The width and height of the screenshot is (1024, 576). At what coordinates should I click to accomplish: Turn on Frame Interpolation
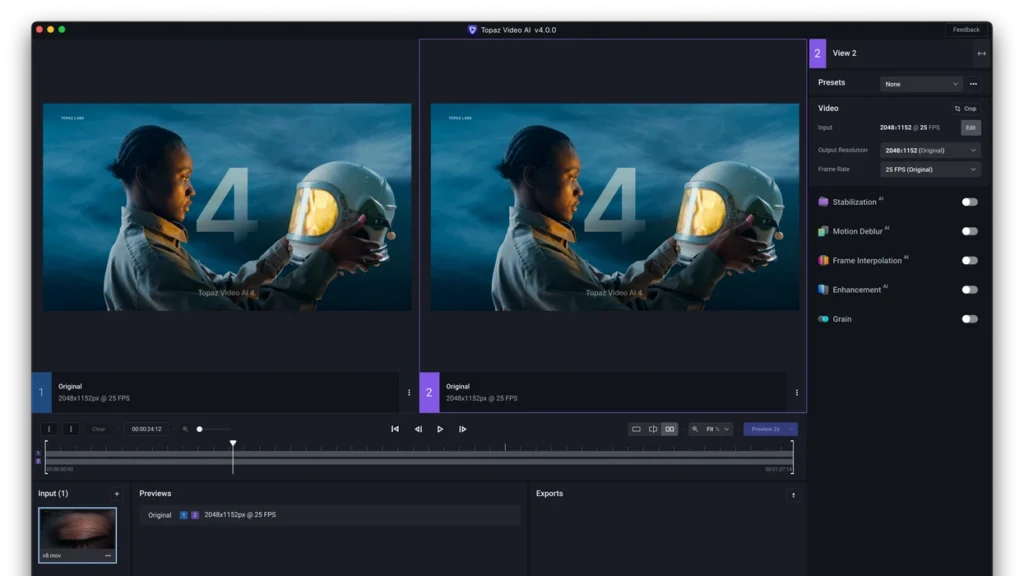click(x=970, y=261)
